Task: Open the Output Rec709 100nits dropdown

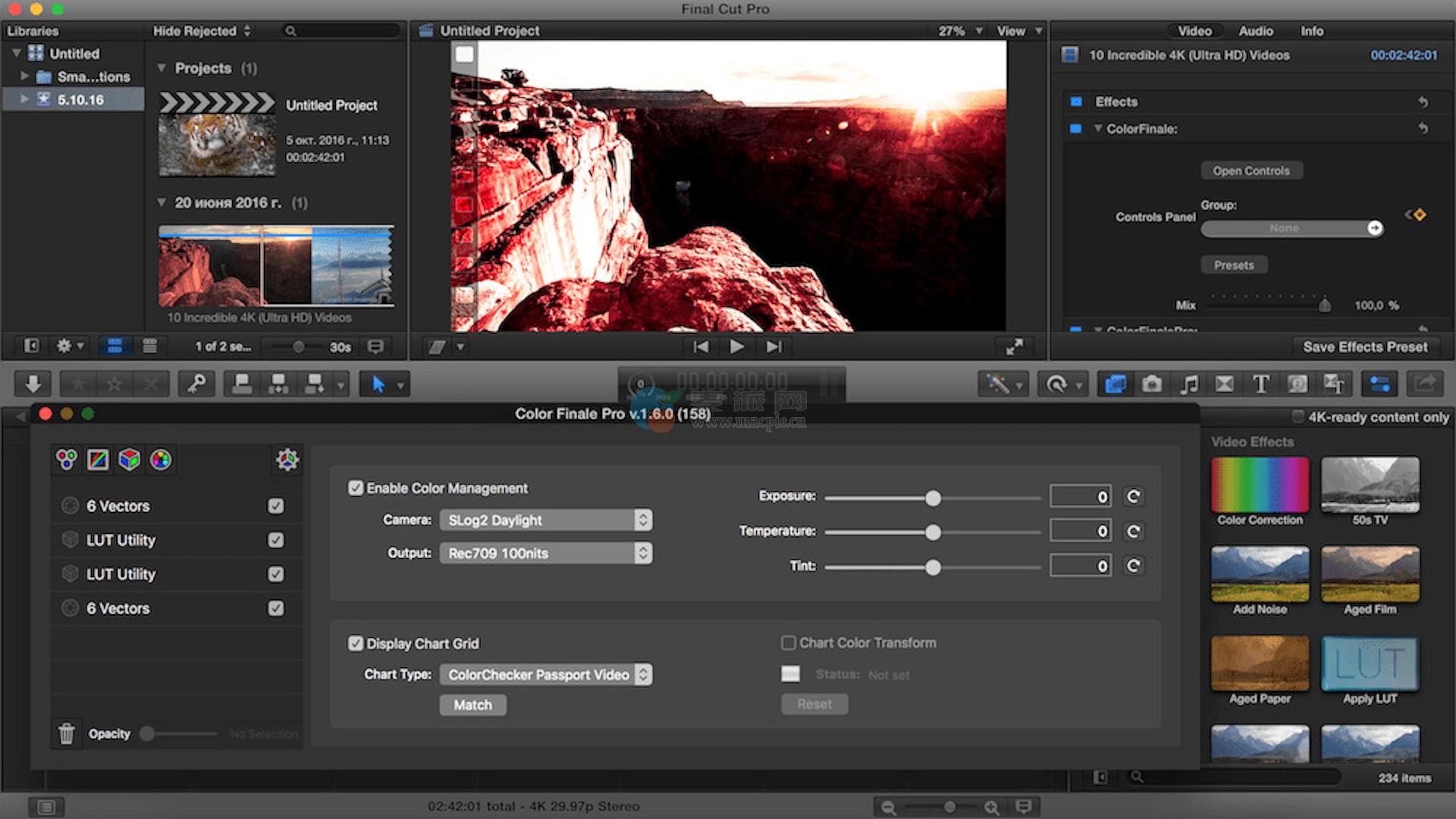Action: click(545, 554)
